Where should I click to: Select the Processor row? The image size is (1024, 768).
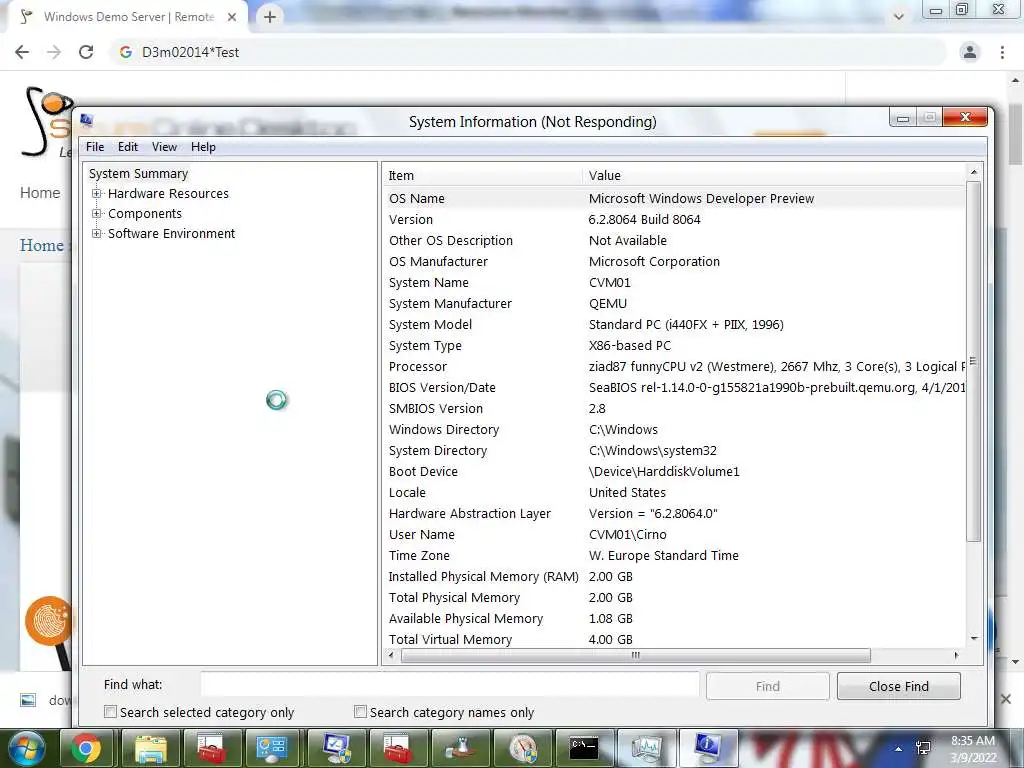675,366
